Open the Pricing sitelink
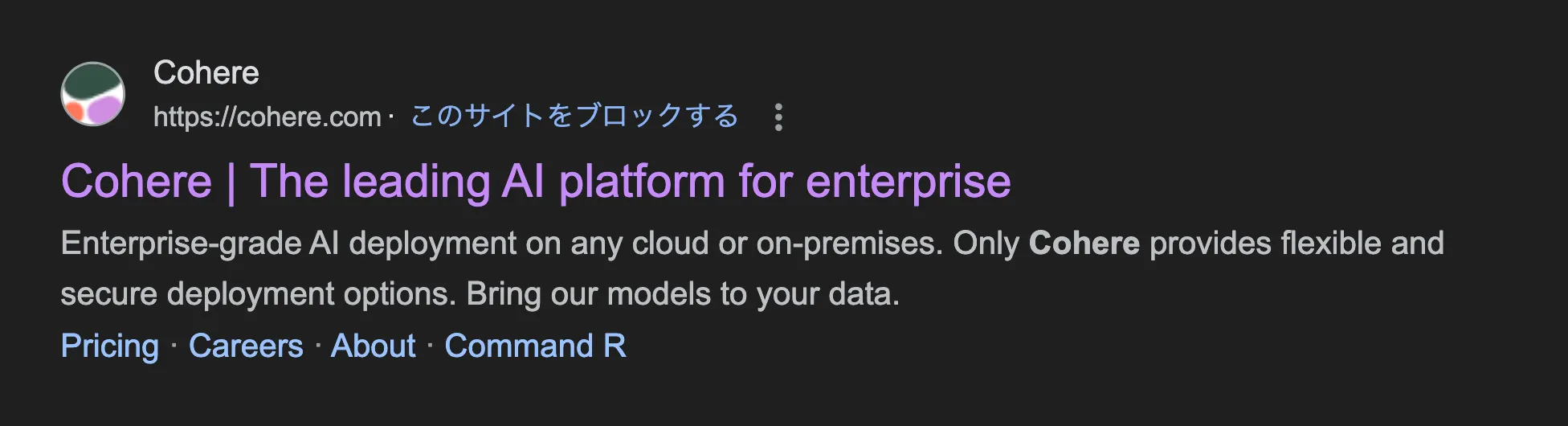The image size is (1568, 426). (x=110, y=346)
